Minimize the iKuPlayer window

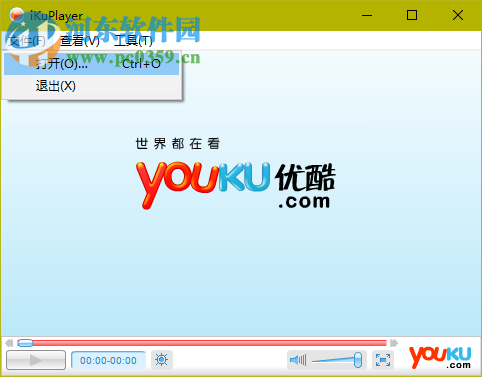point(367,15)
